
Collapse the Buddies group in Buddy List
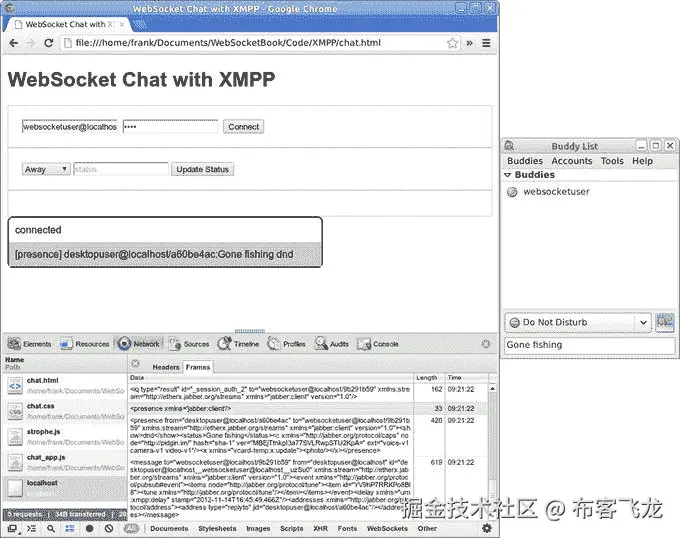point(508,175)
